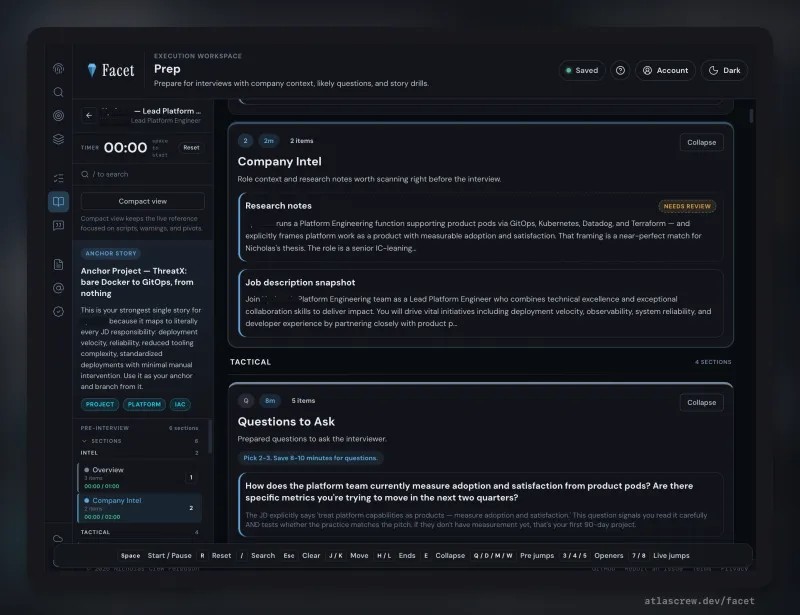The image size is (800, 615).
Task: Click the NEEDS REVIEW badge
Action: point(687,206)
